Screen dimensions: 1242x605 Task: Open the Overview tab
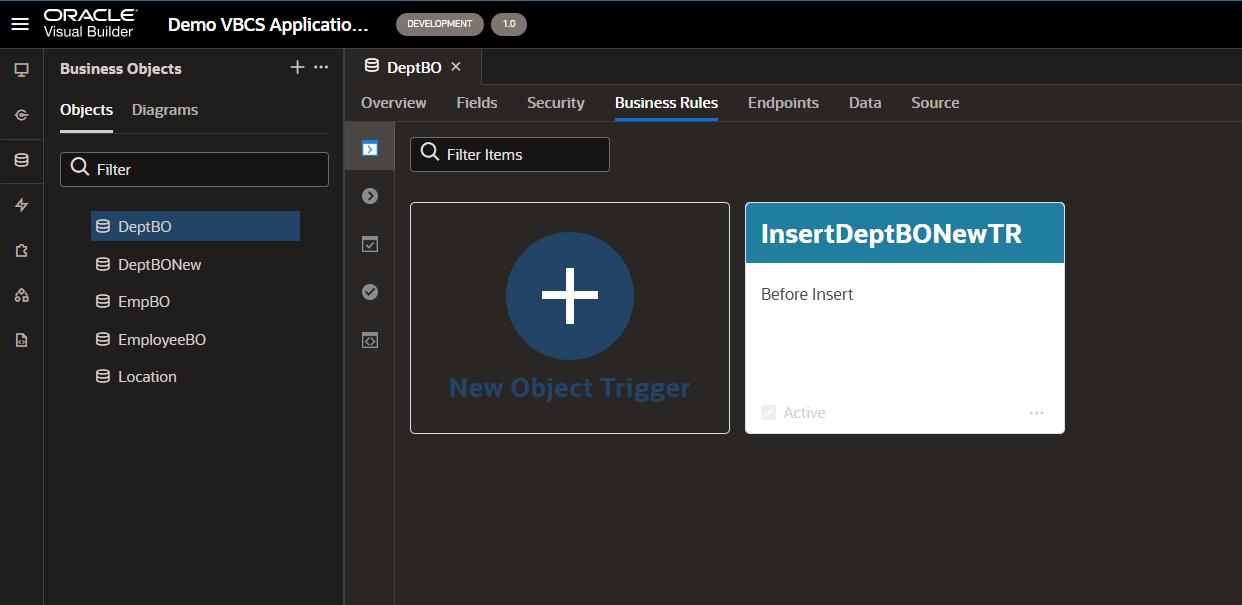pyautogui.click(x=394, y=103)
